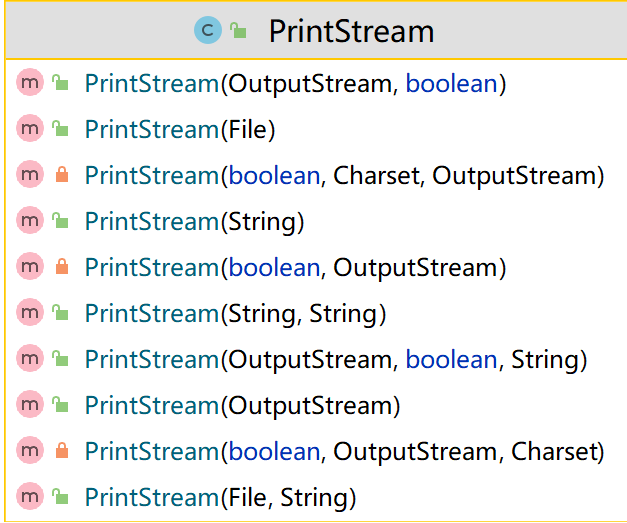
Task: Select PrintStream(boolean, OutputStream) constructor
Action: click(295, 268)
